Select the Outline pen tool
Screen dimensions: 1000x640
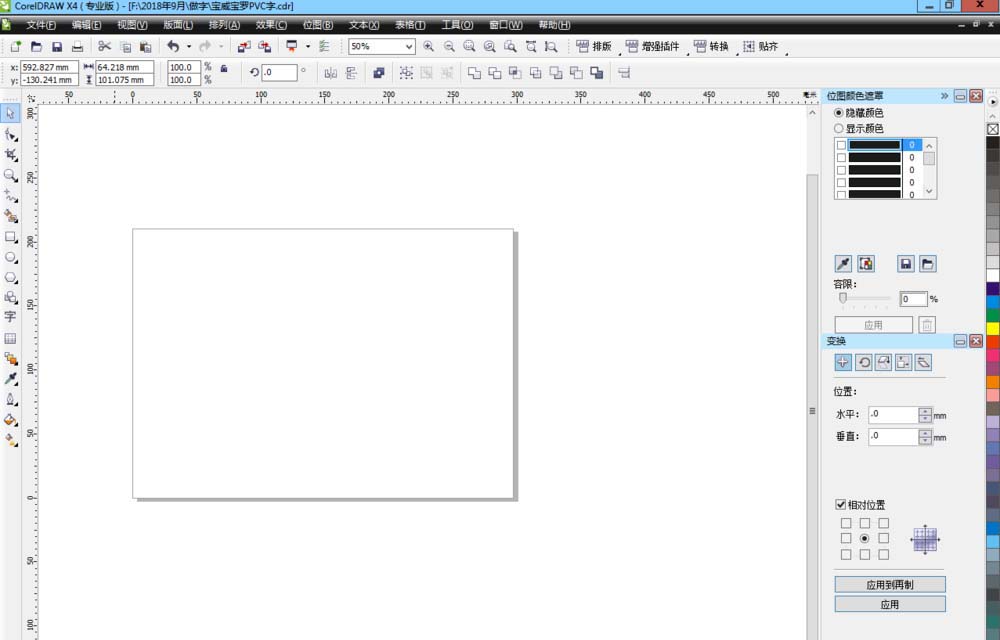pyautogui.click(x=10, y=399)
